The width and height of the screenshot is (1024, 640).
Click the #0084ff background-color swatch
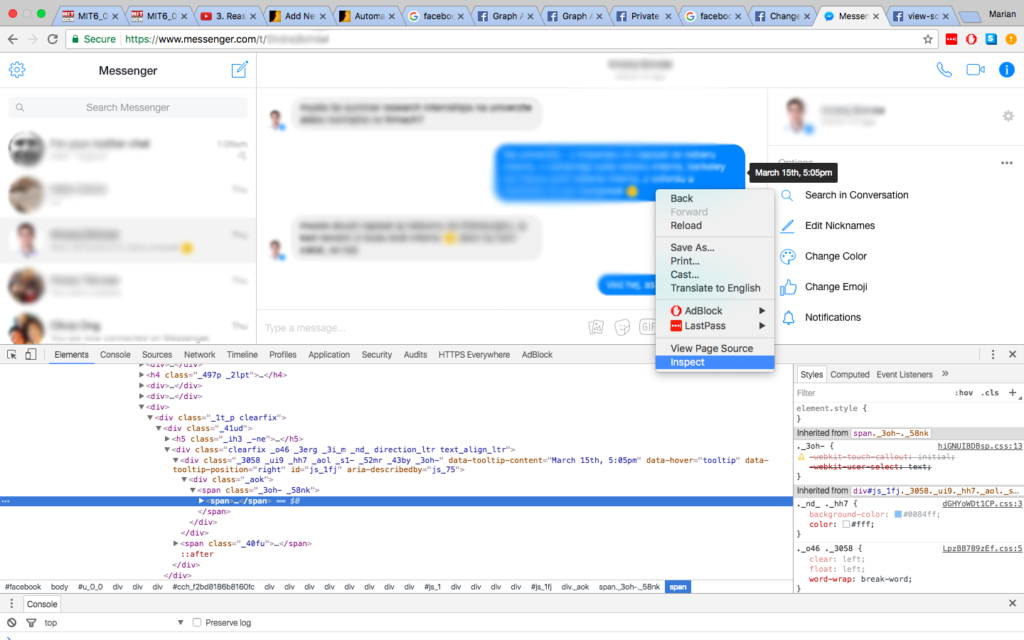click(x=898, y=513)
